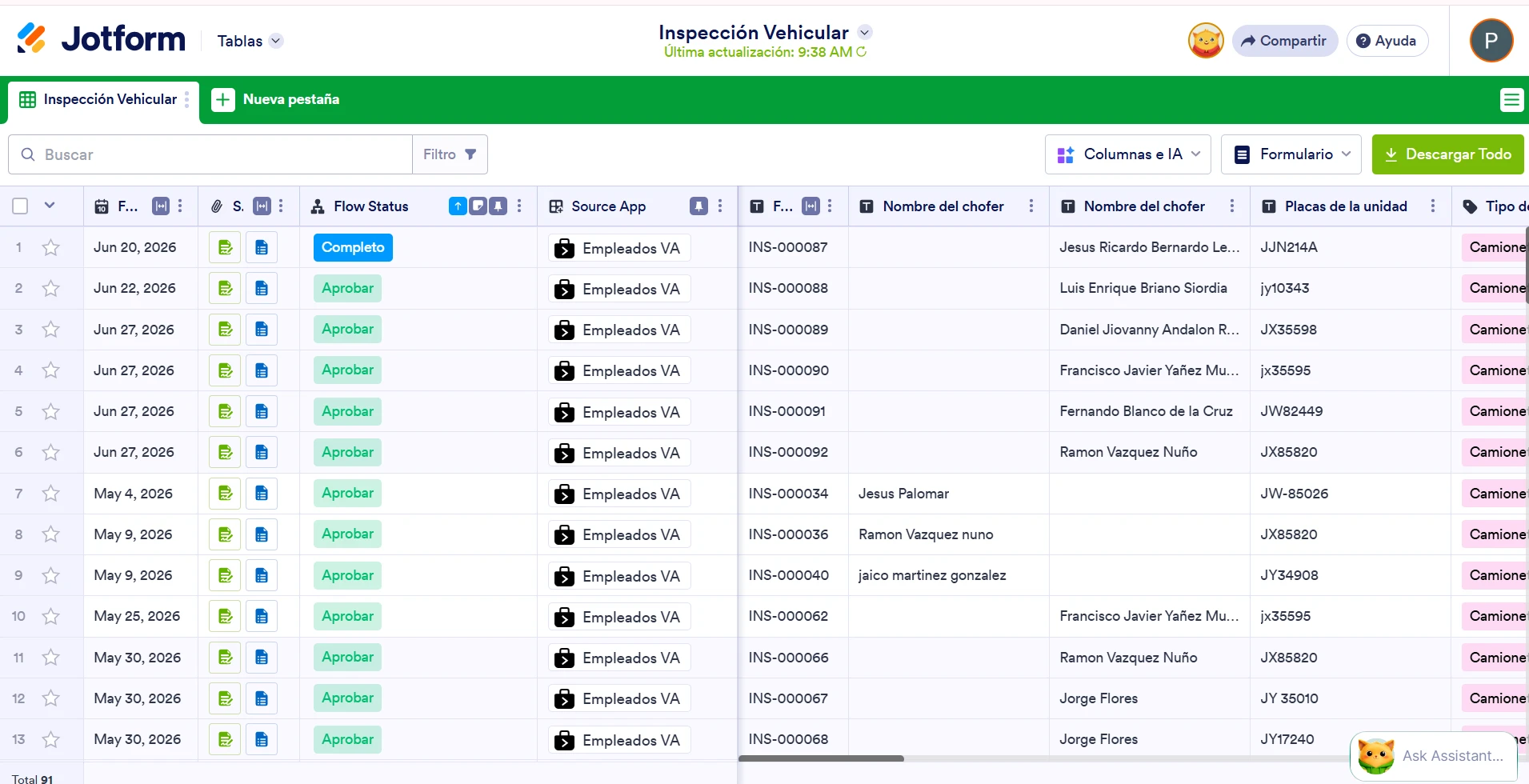Open the Inspección Vehicular title dropdown arrow
The height and width of the screenshot is (784, 1529).
pyautogui.click(x=865, y=33)
